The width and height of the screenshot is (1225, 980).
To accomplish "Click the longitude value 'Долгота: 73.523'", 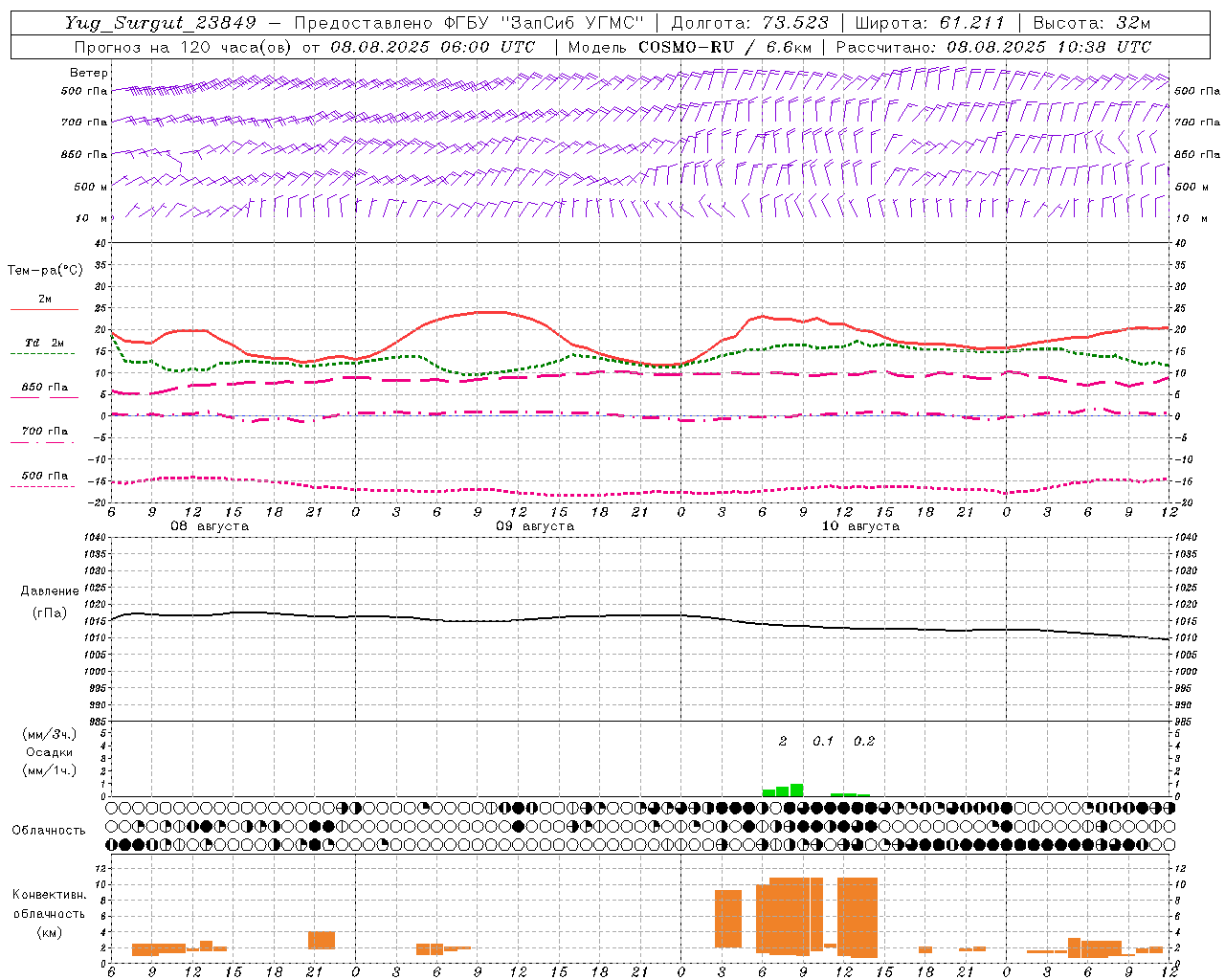I will click(751, 23).
